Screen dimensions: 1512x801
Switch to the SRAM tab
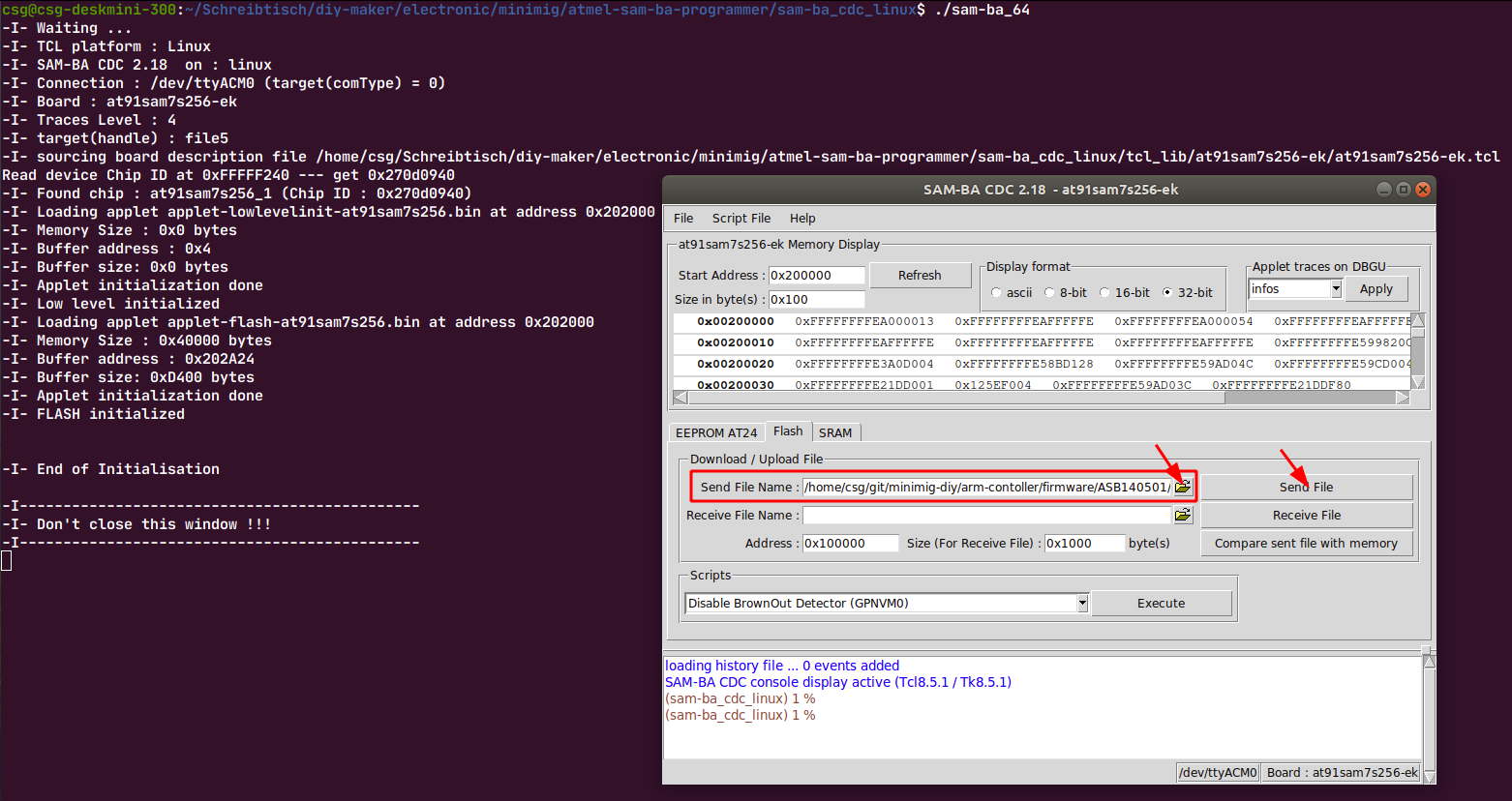[x=835, y=432]
